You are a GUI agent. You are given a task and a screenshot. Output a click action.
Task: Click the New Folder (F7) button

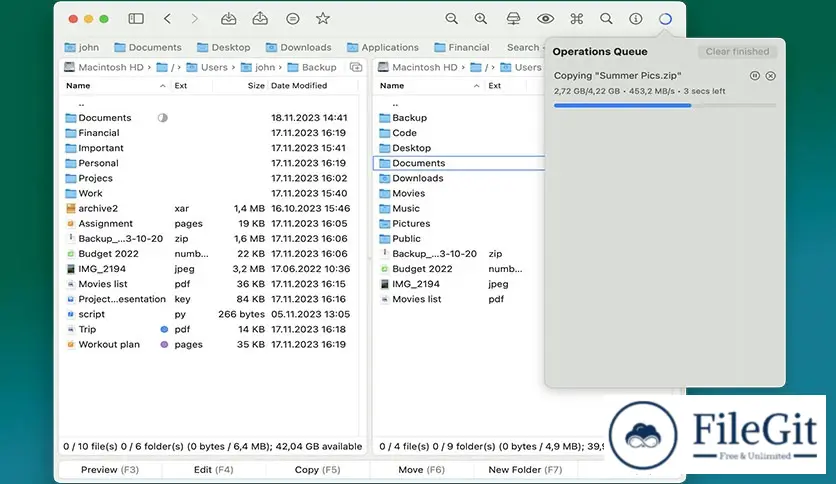click(525, 470)
